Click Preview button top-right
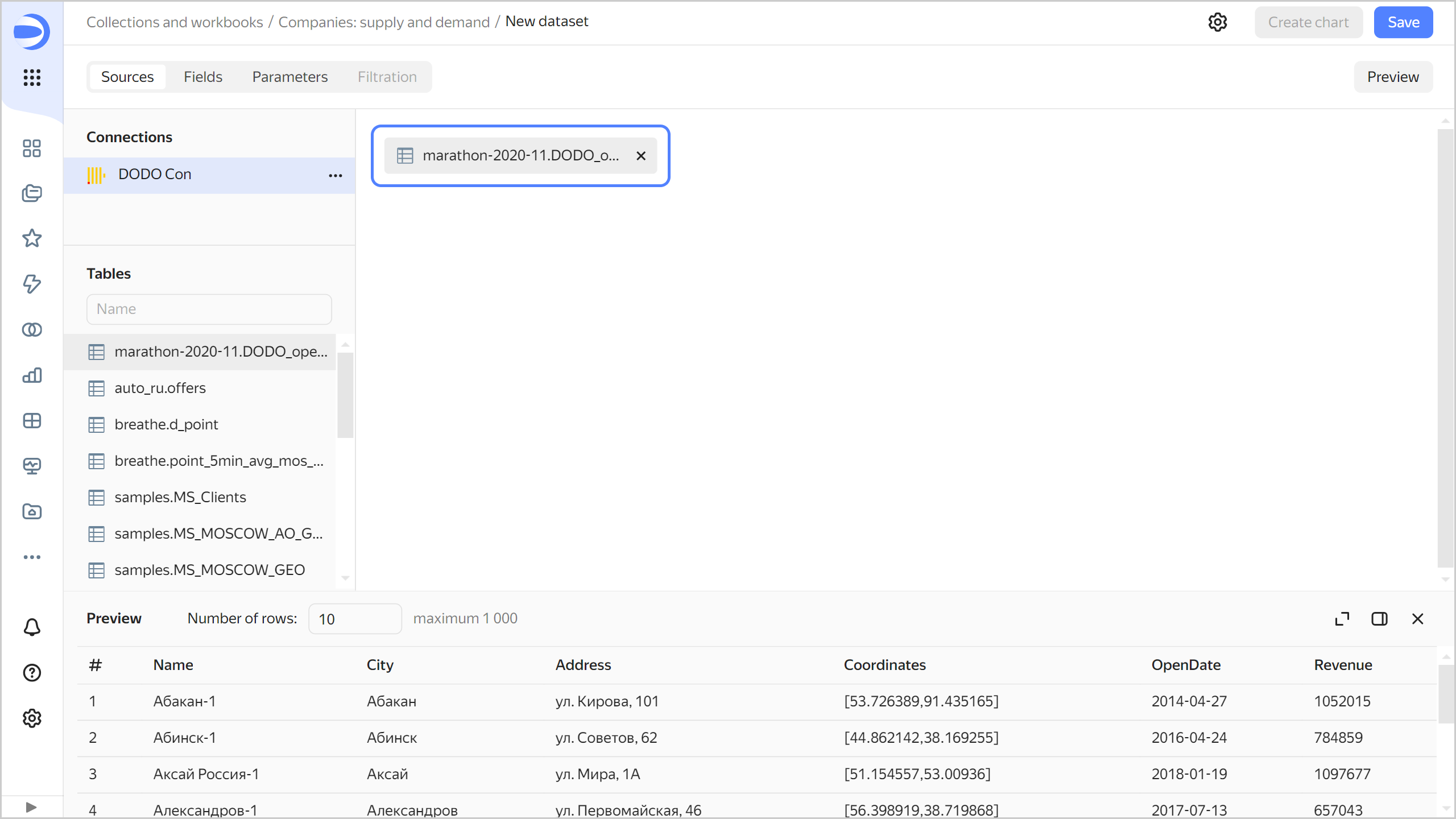 pyautogui.click(x=1394, y=77)
